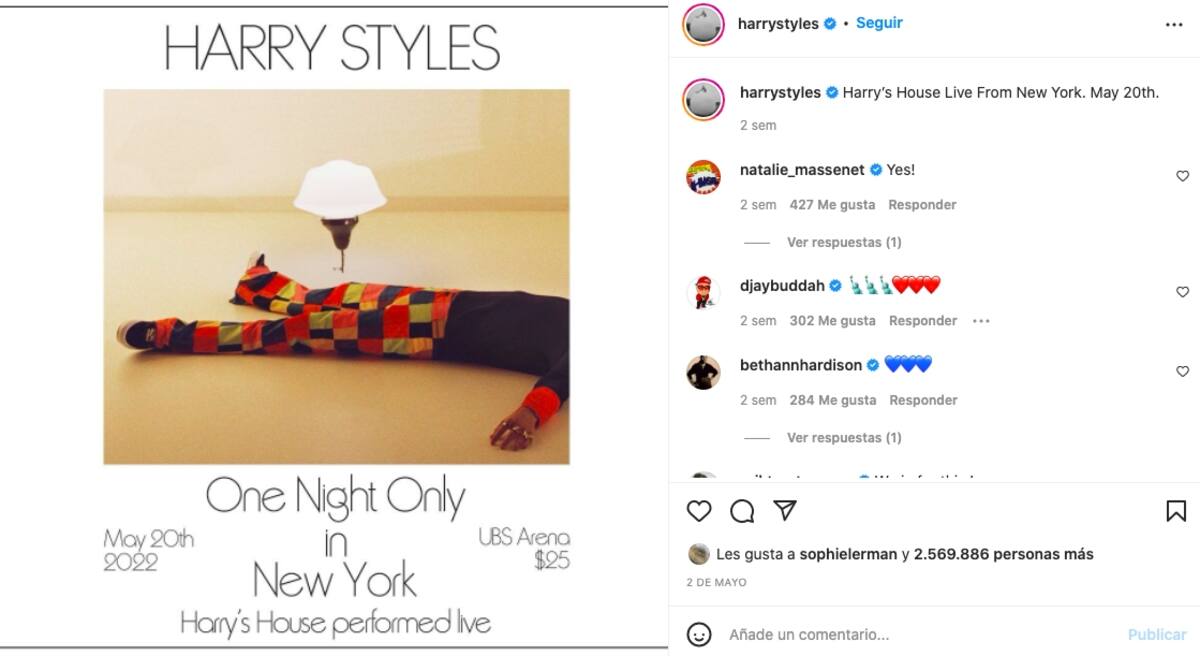The width and height of the screenshot is (1200, 656).
Task: Like the post with the heart icon
Action: coord(699,511)
